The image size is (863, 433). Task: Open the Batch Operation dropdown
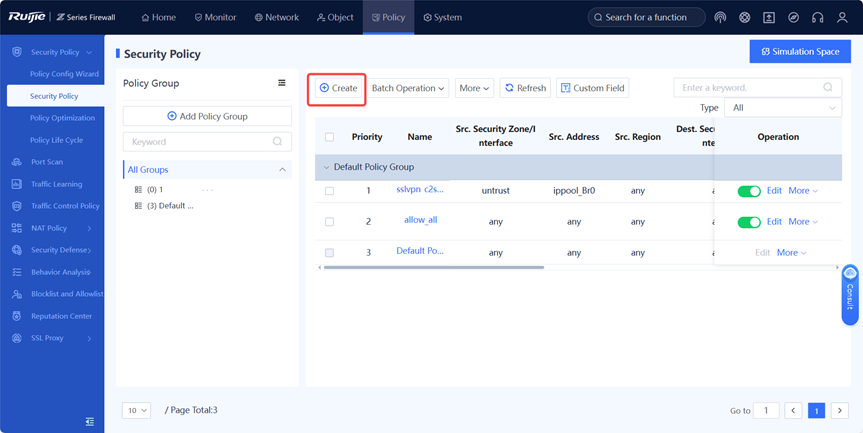(x=409, y=88)
